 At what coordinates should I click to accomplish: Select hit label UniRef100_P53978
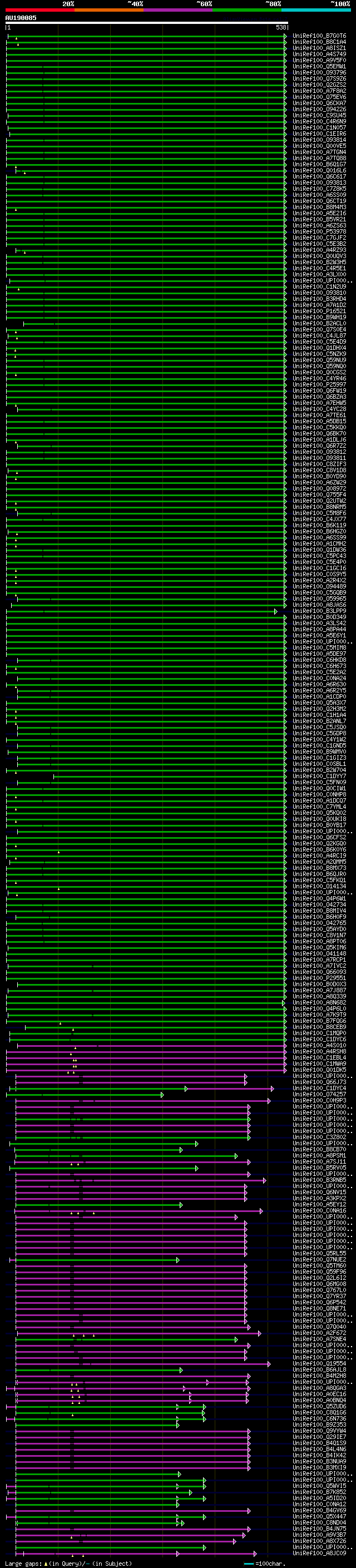click(319, 231)
